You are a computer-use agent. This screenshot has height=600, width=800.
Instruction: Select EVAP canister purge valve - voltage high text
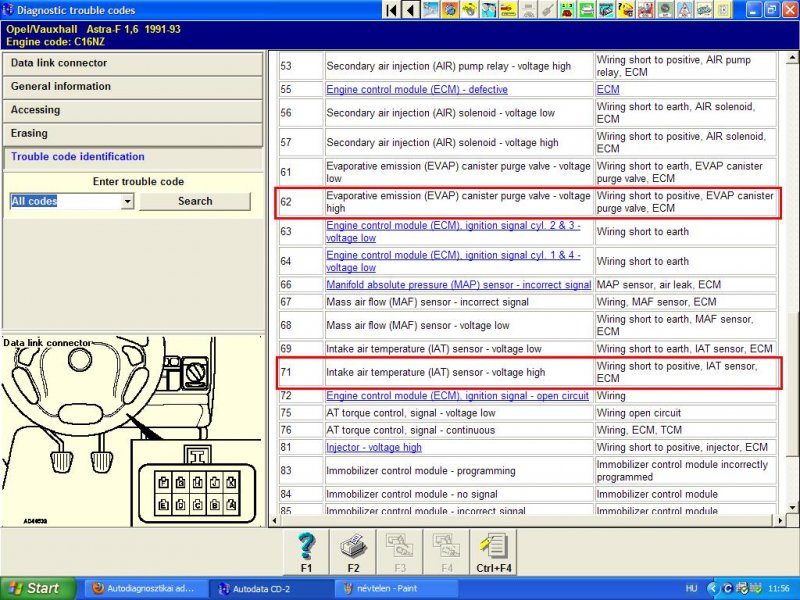point(458,202)
